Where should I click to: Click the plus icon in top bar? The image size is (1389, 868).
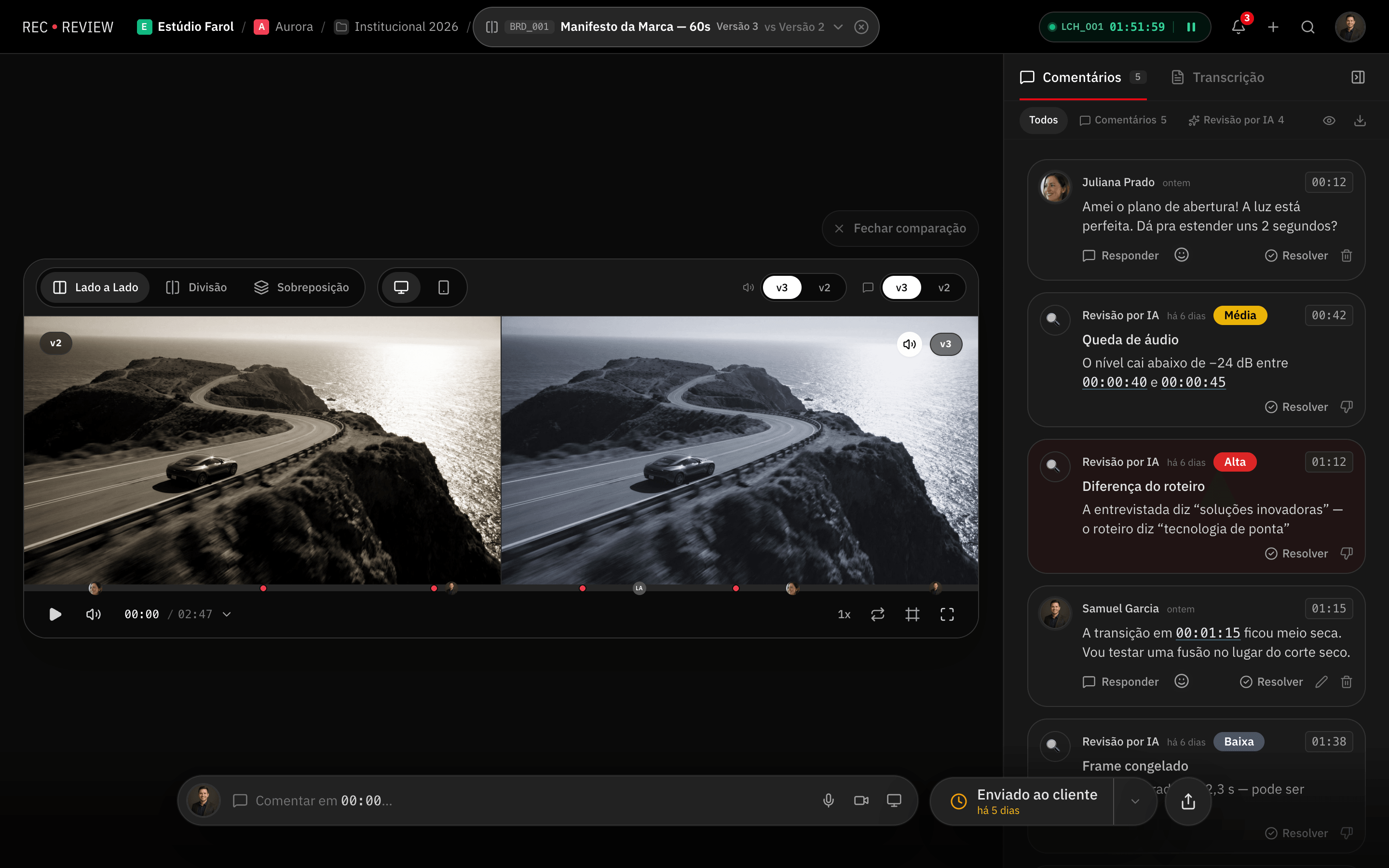click(x=1273, y=27)
